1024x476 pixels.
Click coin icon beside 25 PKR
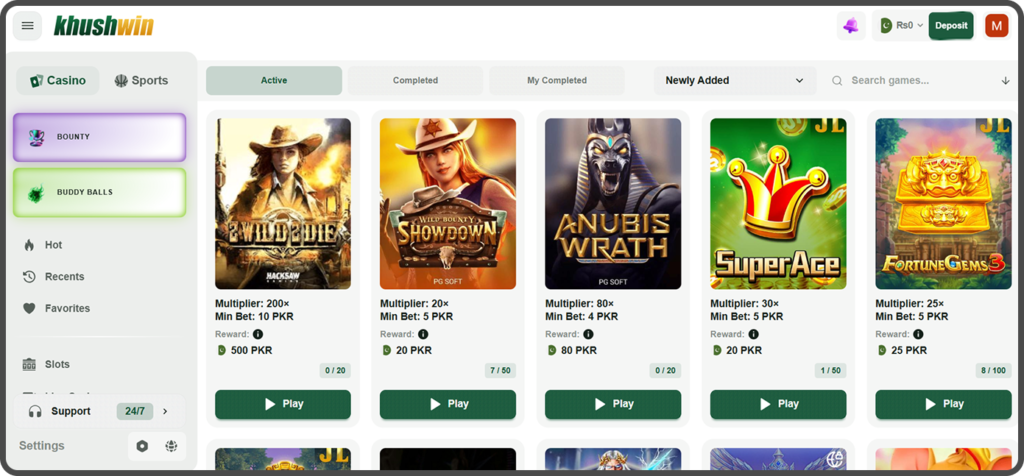pyautogui.click(x=882, y=351)
